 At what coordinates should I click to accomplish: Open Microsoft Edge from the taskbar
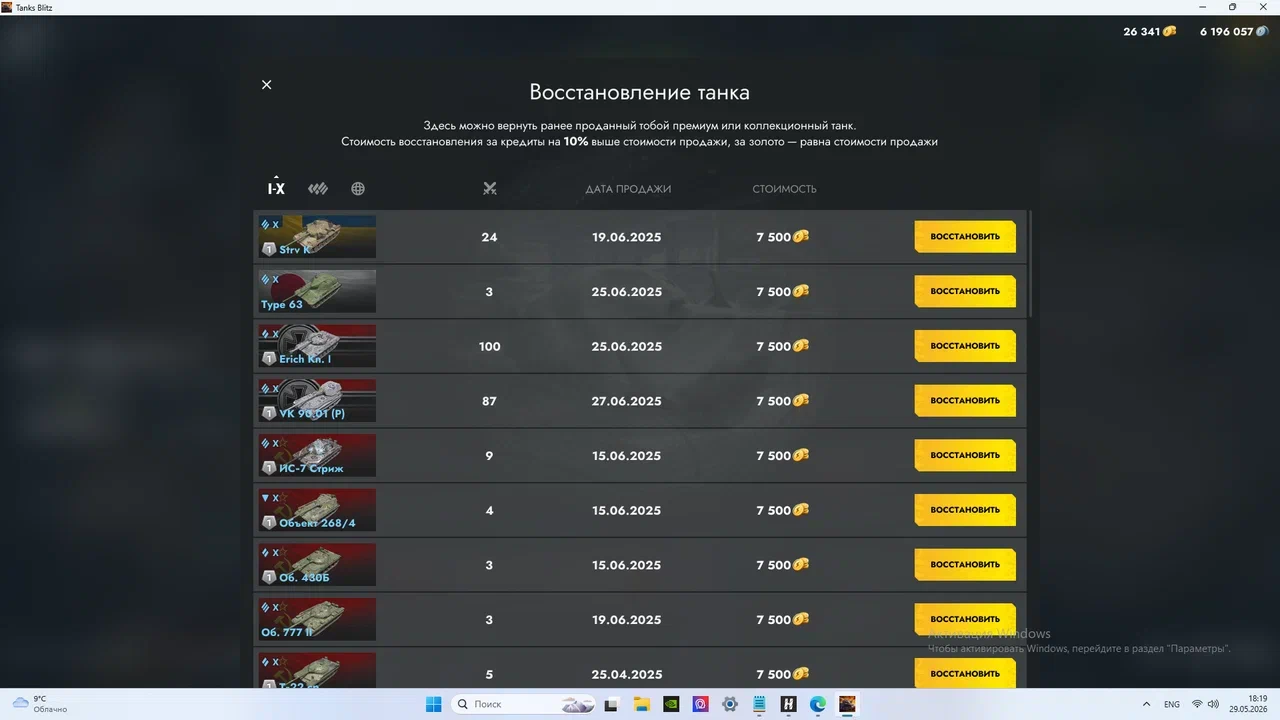pos(818,704)
